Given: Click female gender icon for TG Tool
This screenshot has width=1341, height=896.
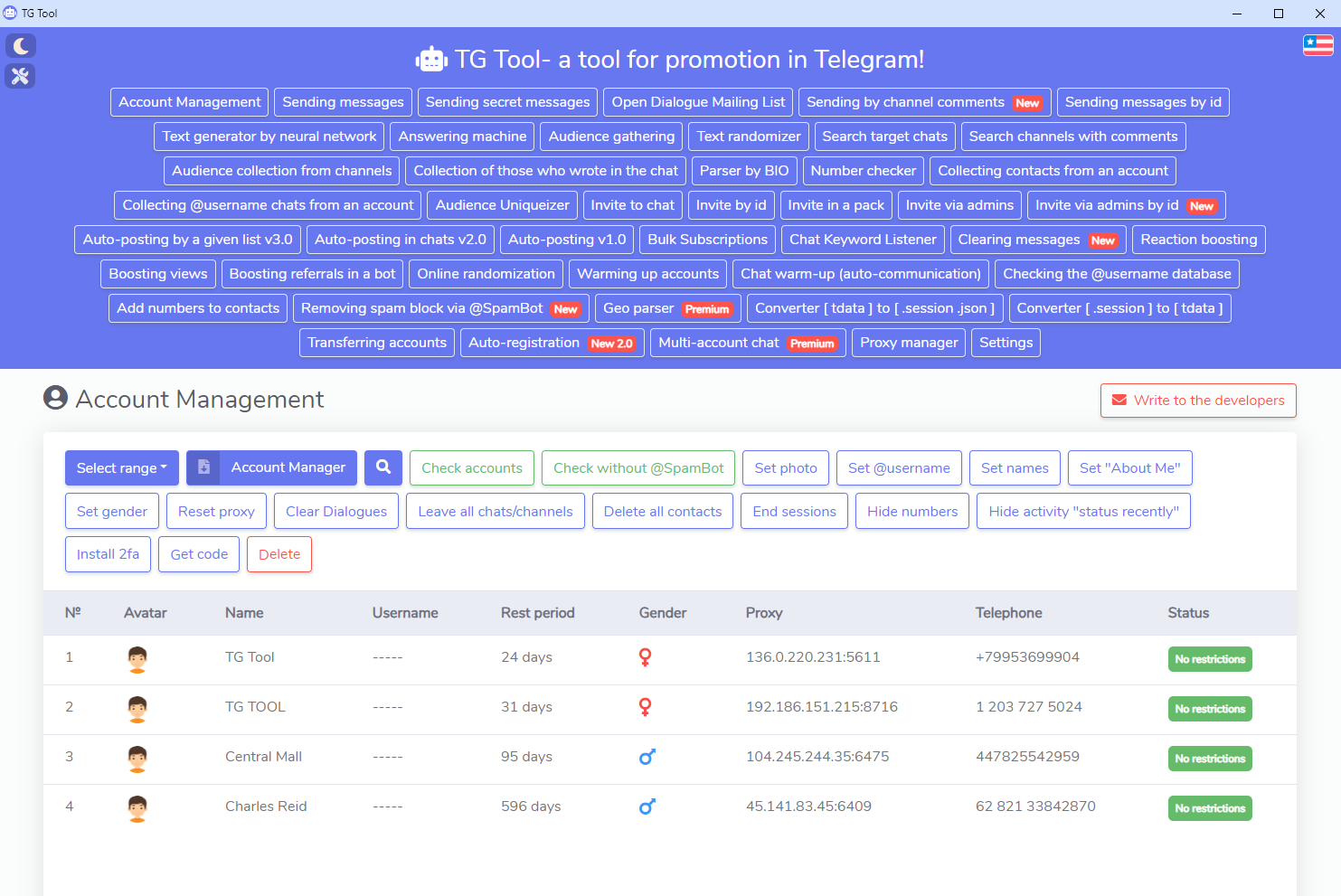Looking at the screenshot, I should (x=645, y=657).
